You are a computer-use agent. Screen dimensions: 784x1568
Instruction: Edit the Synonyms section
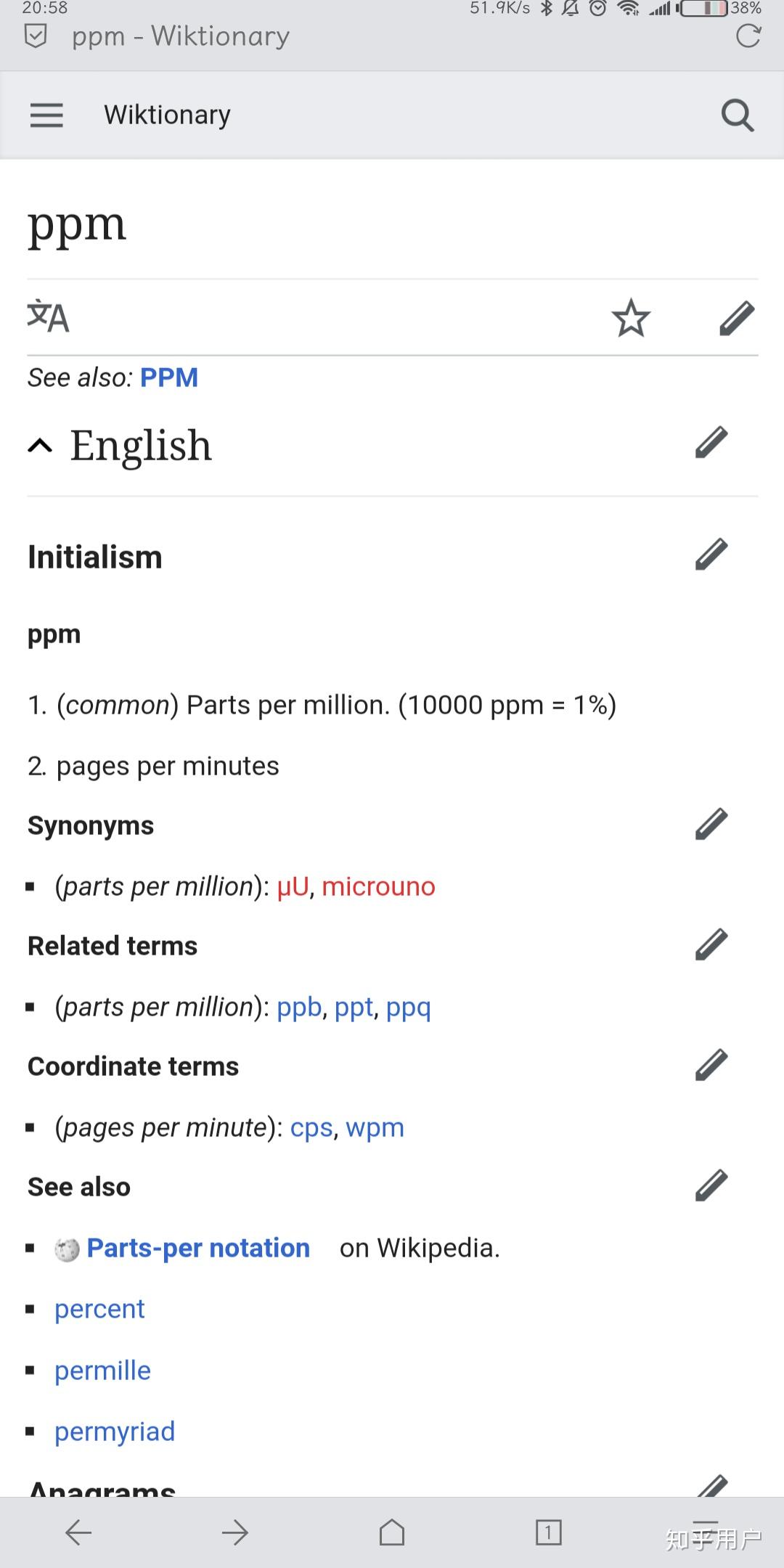[x=710, y=823]
